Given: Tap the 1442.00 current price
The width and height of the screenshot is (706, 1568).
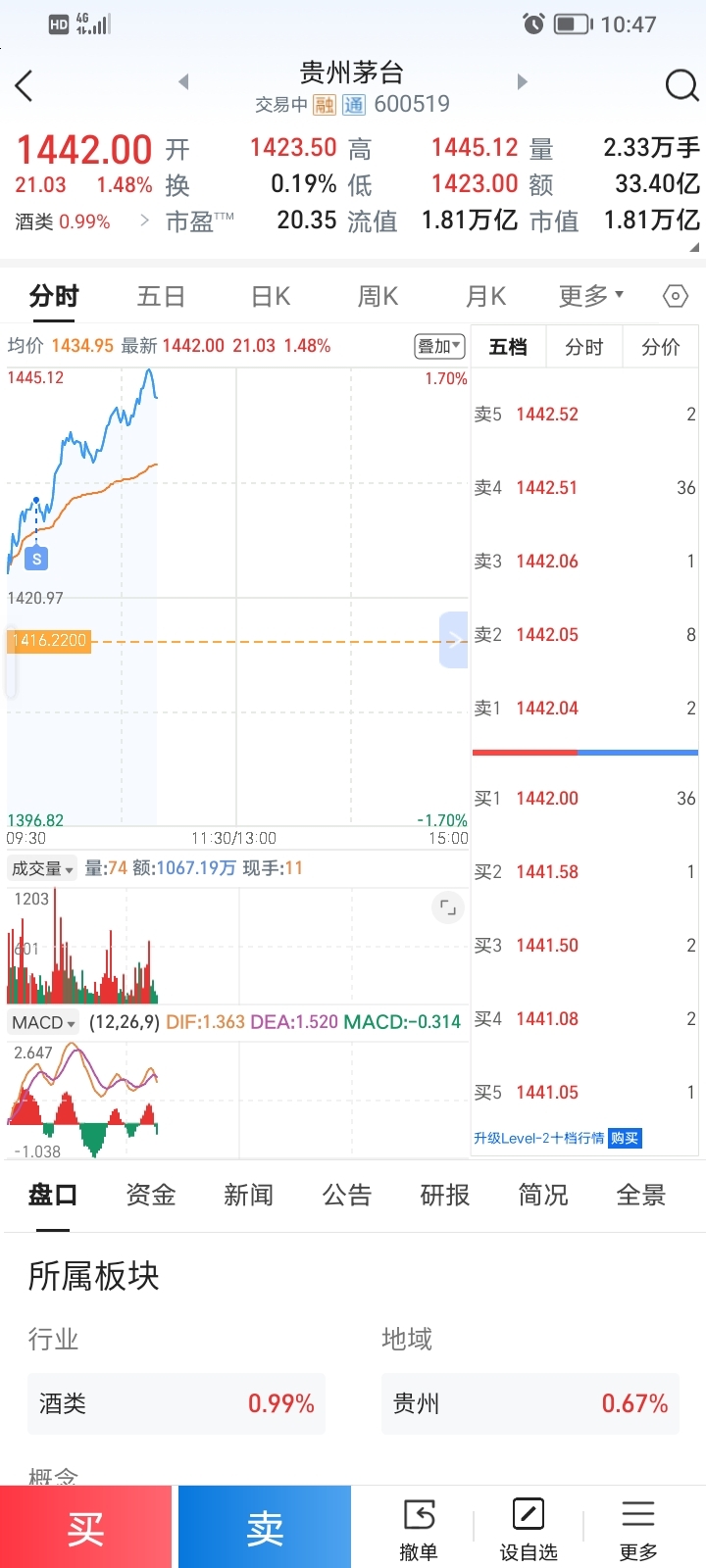Looking at the screenshot, I should tap(84, 150).
